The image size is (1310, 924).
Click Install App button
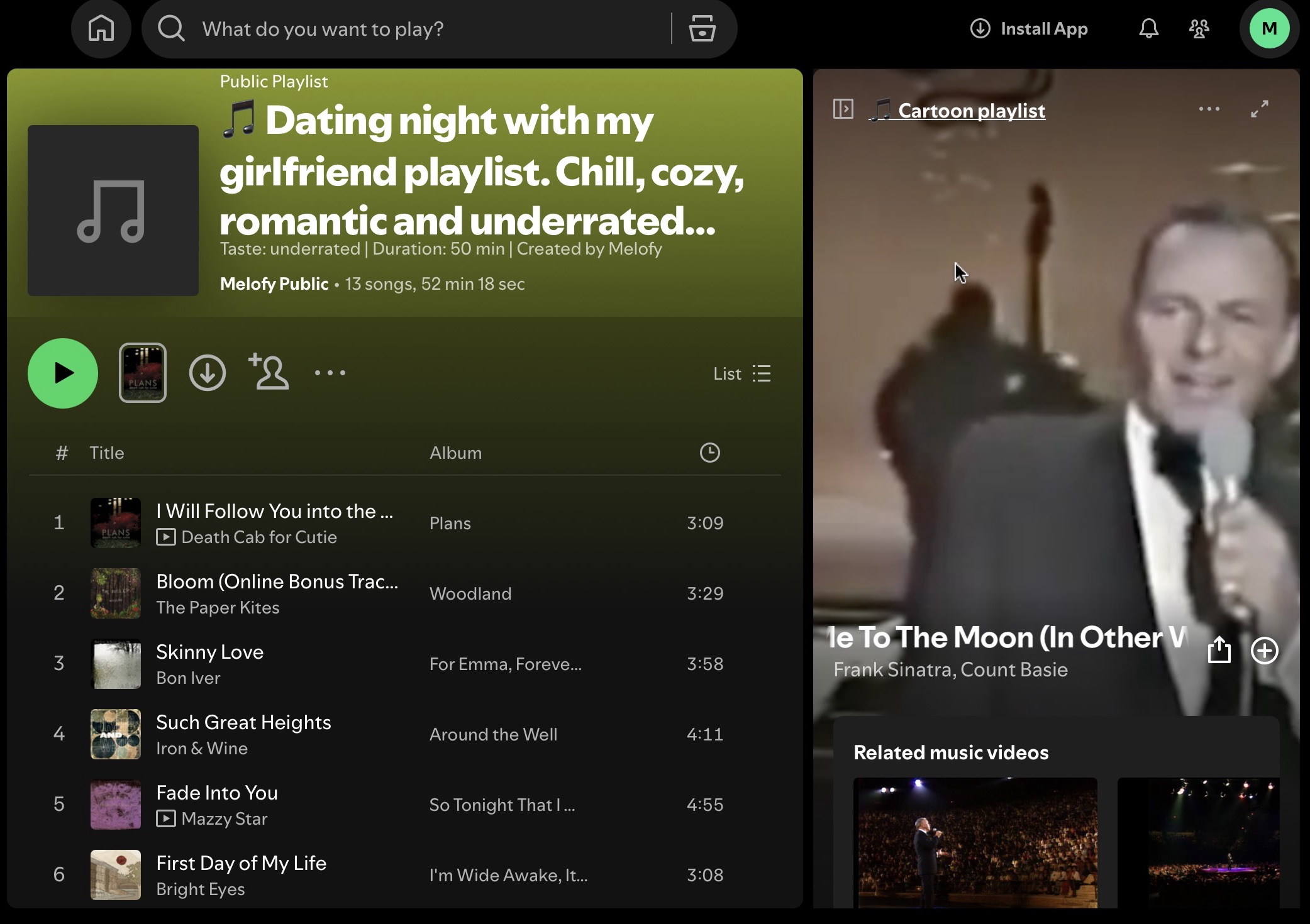(x=1029, y=29)
